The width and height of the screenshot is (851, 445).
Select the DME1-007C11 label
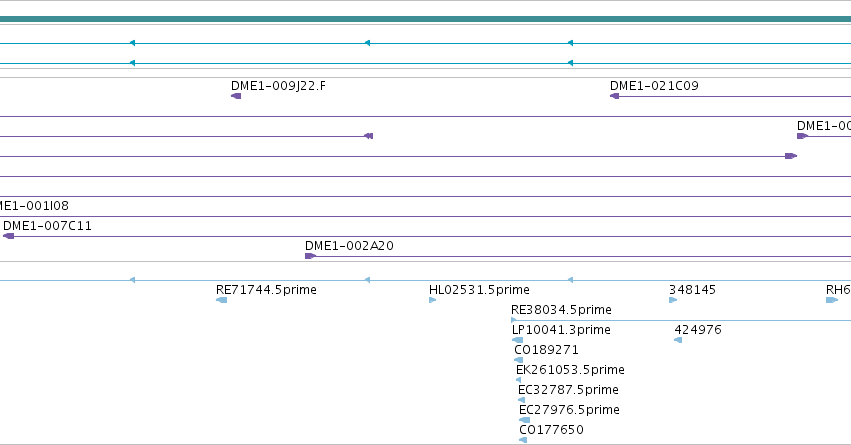47,226
